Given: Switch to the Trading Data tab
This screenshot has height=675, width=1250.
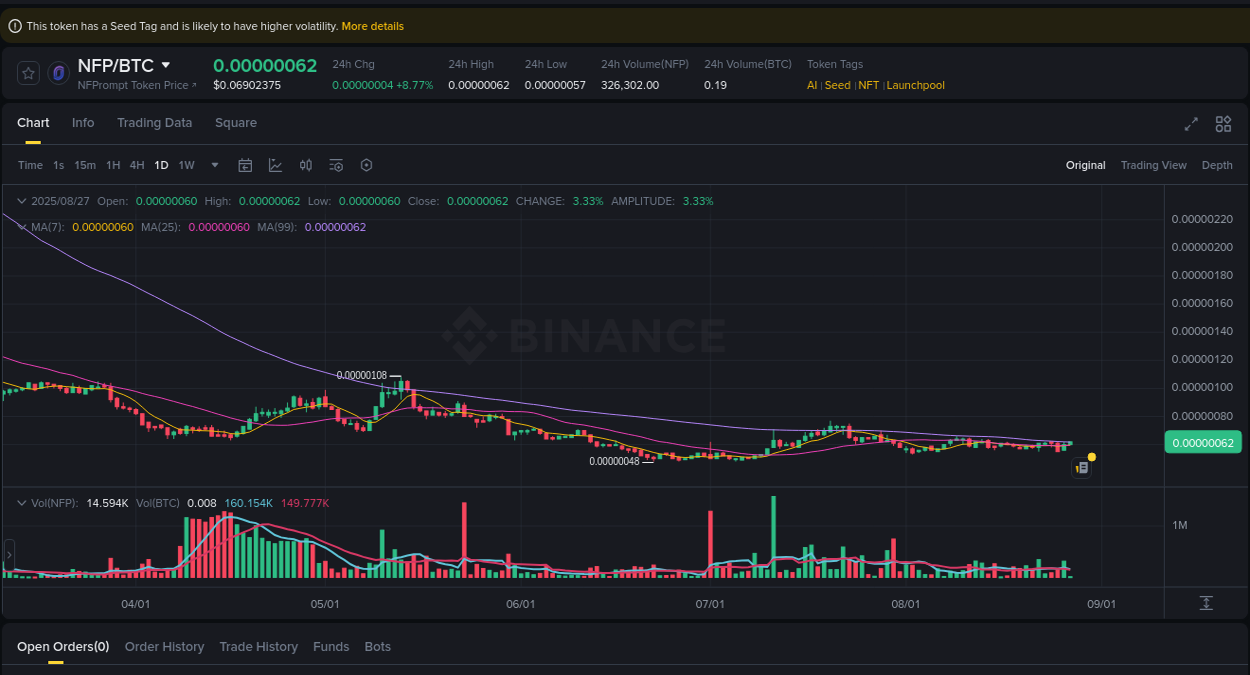Looking at the screenshot, I should (x=155, y=123).
